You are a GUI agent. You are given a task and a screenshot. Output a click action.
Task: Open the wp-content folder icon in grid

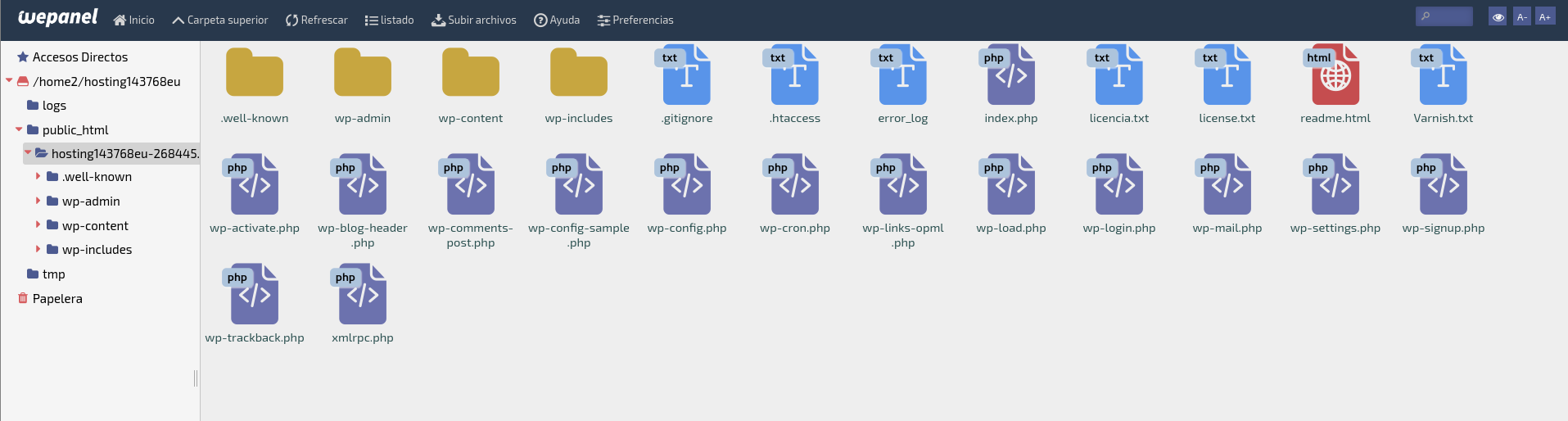471,73
